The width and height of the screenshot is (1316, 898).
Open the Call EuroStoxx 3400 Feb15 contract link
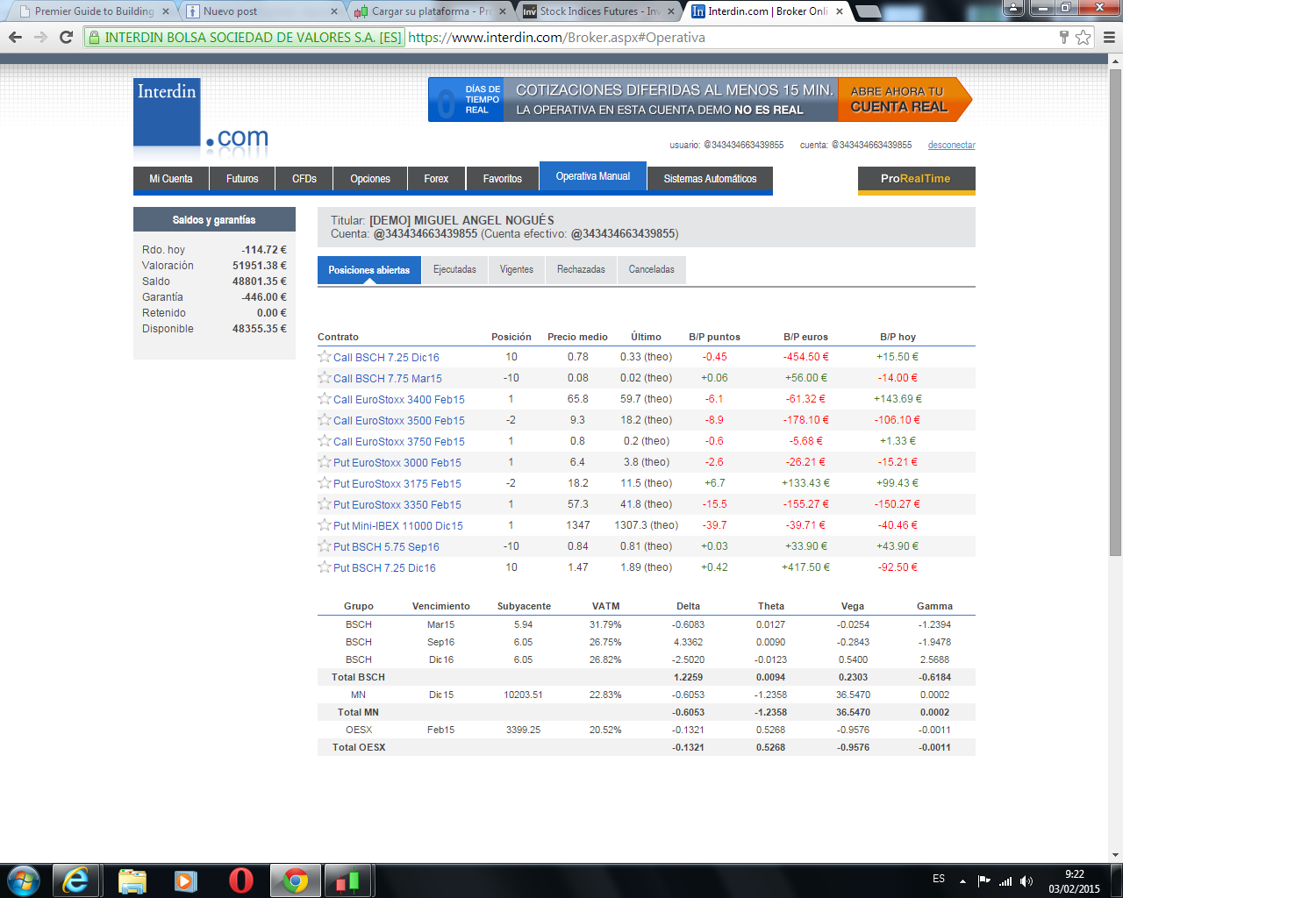[399, 400]
